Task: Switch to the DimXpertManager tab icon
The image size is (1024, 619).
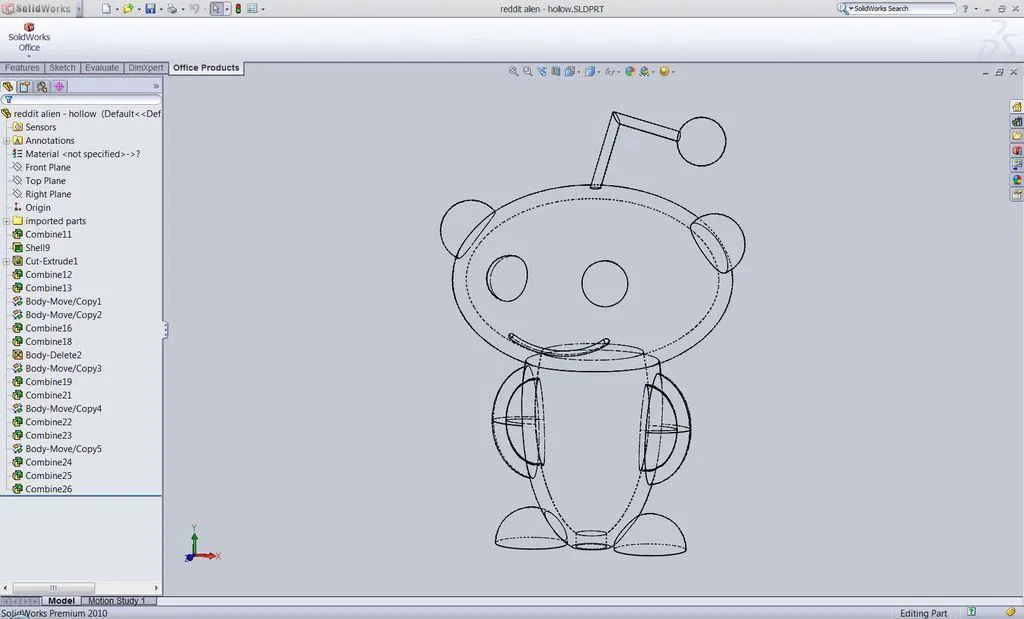Action: [x=58, y=87]
